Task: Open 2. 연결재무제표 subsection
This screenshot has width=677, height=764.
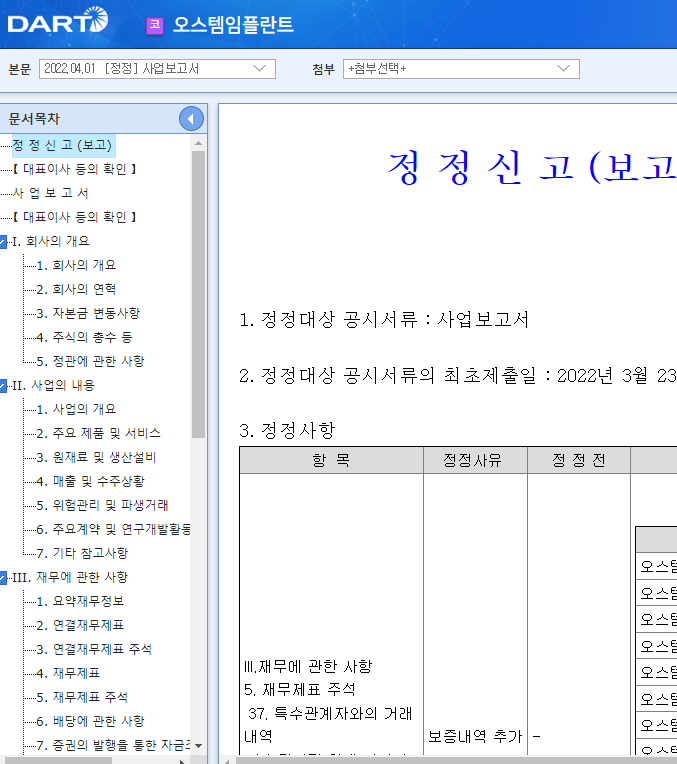Action: coord(80,625)
